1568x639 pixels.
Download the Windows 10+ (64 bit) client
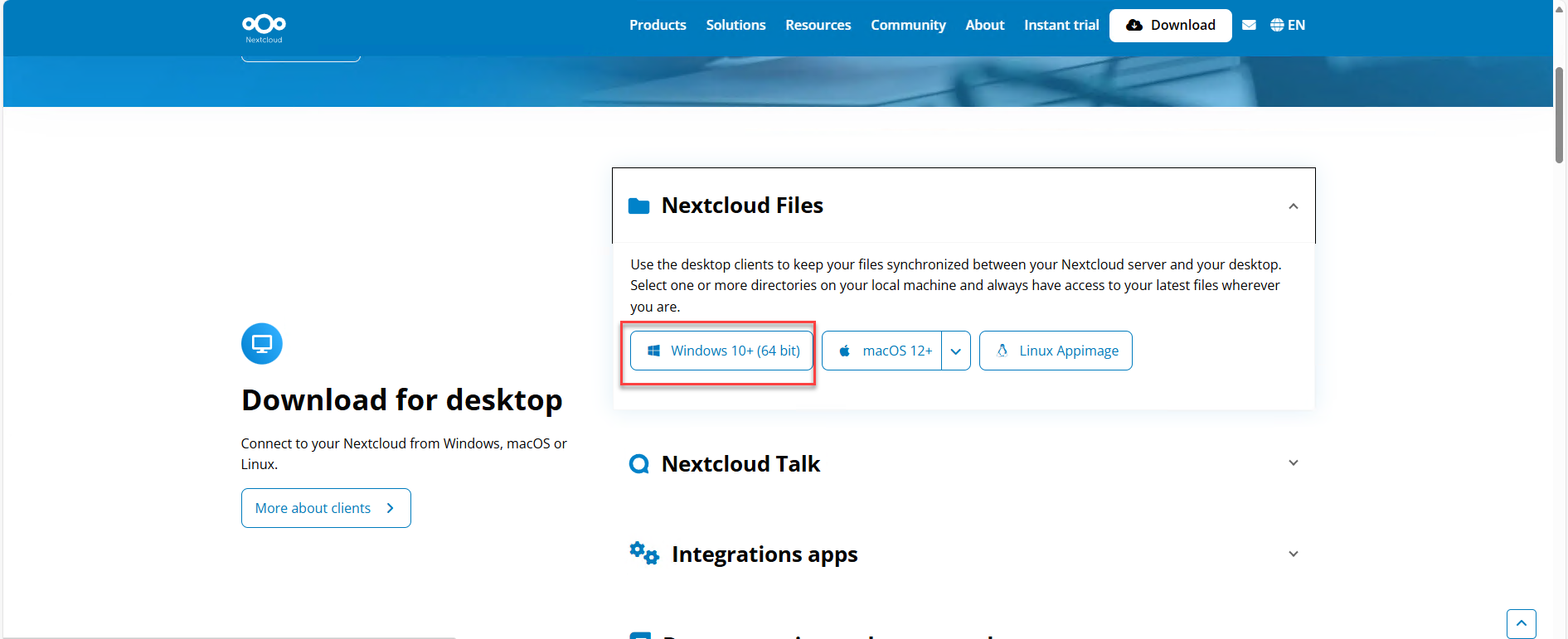(721, 351)
